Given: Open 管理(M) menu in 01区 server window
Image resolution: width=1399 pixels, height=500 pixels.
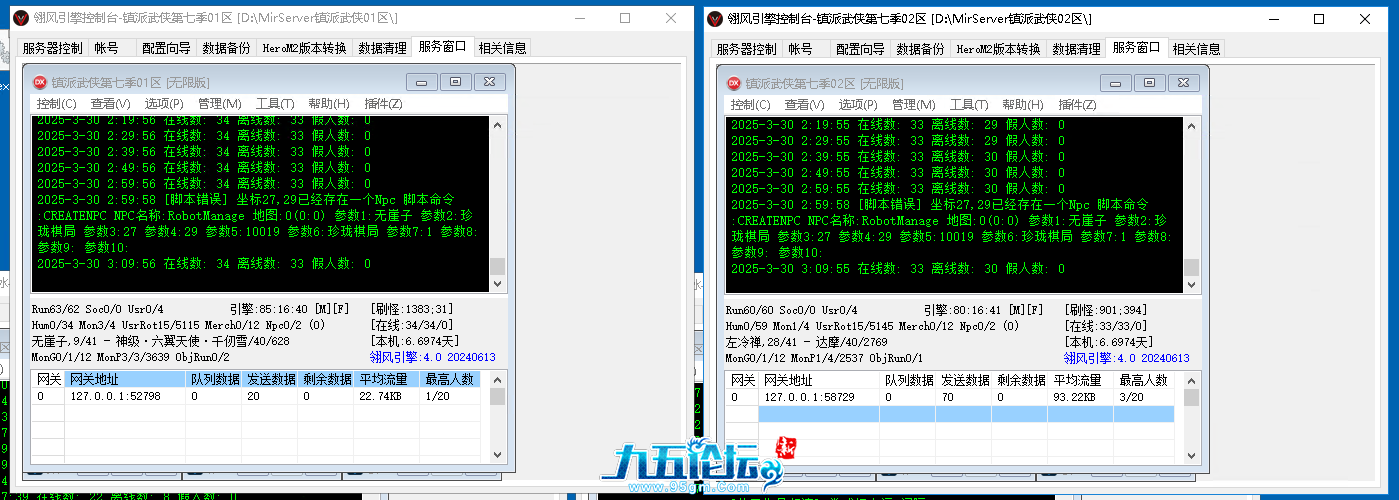Looking at the screenshot, I should pyautogui.click(x=219, y=103).
